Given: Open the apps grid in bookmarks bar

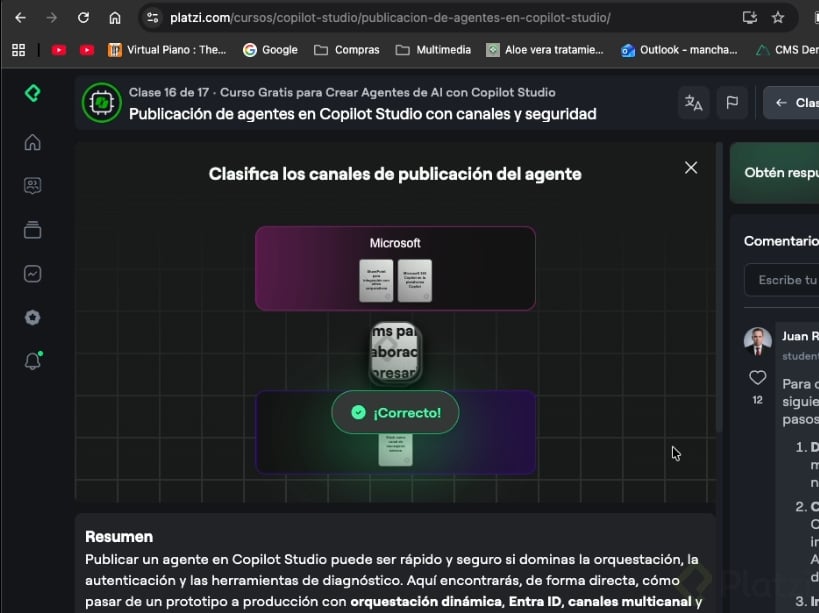Looking at the screenshot, I should coord(18,50).
